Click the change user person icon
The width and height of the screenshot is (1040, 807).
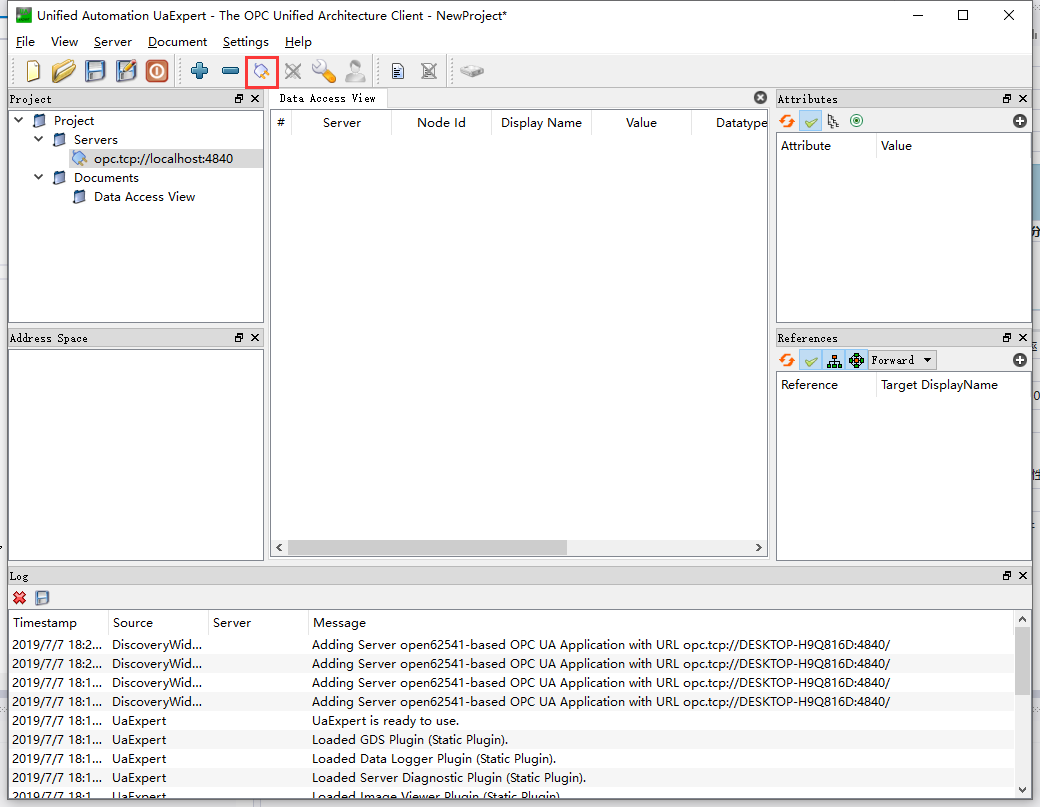pyautogui.click(x=355, y=71)
